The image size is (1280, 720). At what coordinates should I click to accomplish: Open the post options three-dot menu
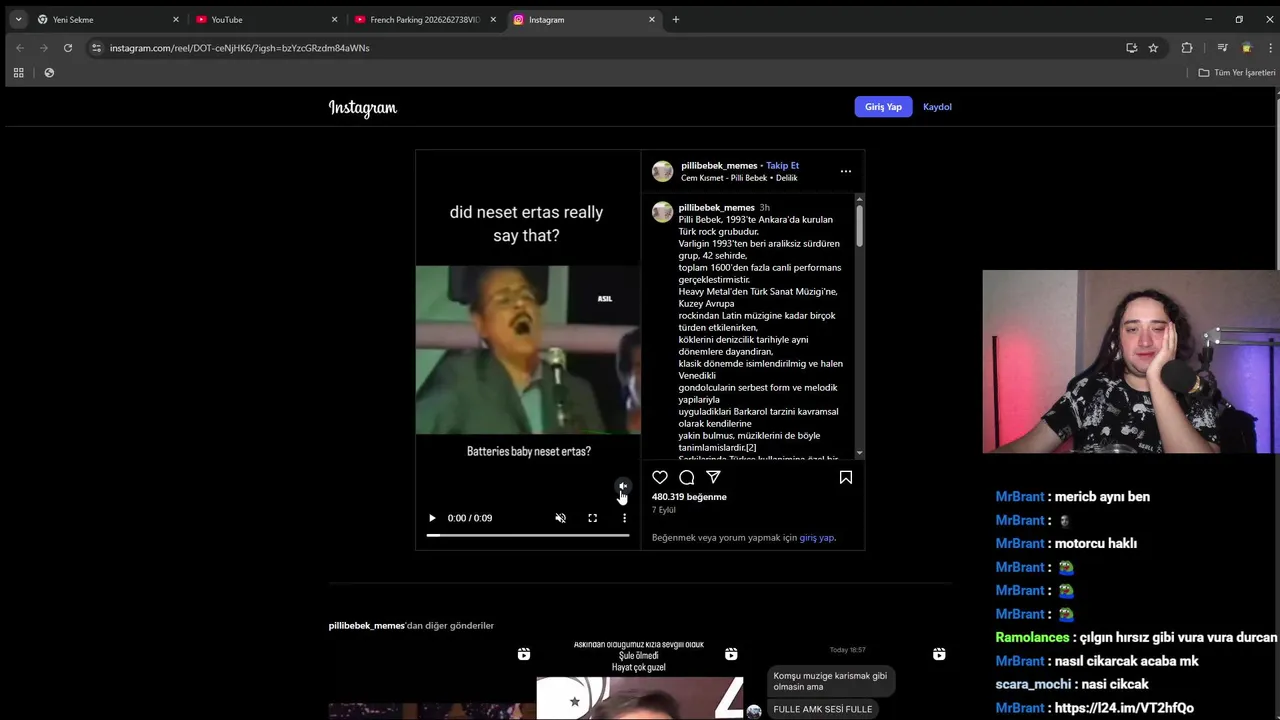click(x=845, y=171)
